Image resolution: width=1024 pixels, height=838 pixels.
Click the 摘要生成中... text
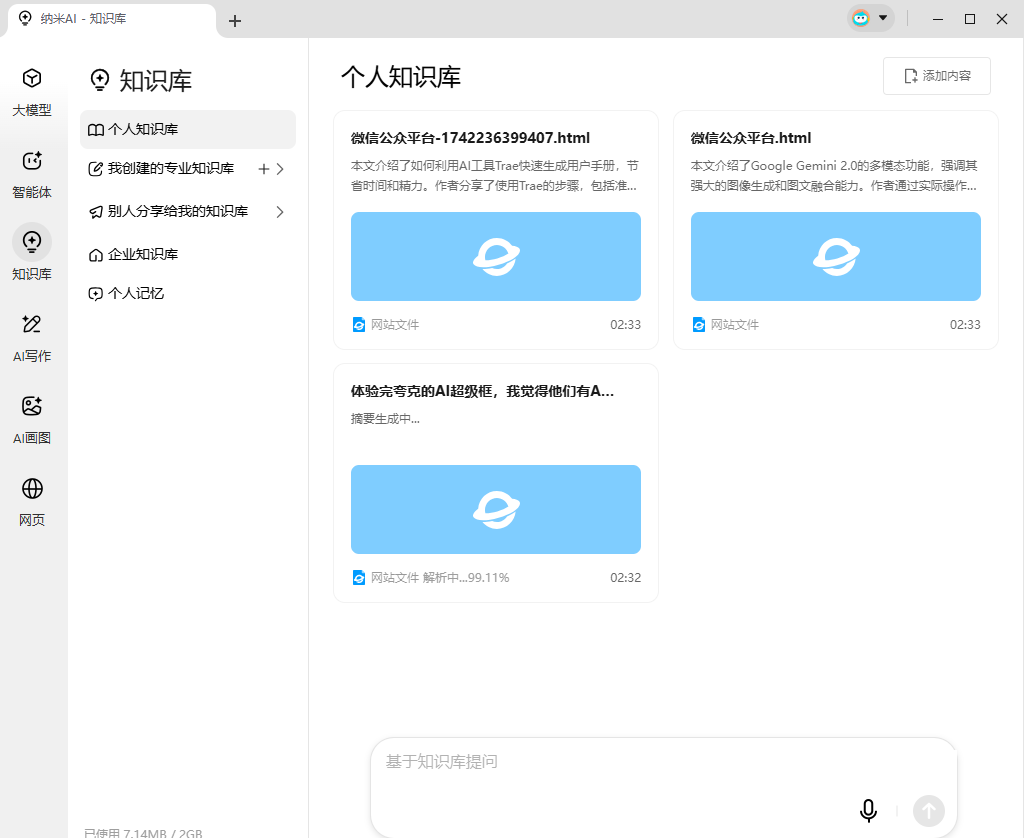pos(385,419)
